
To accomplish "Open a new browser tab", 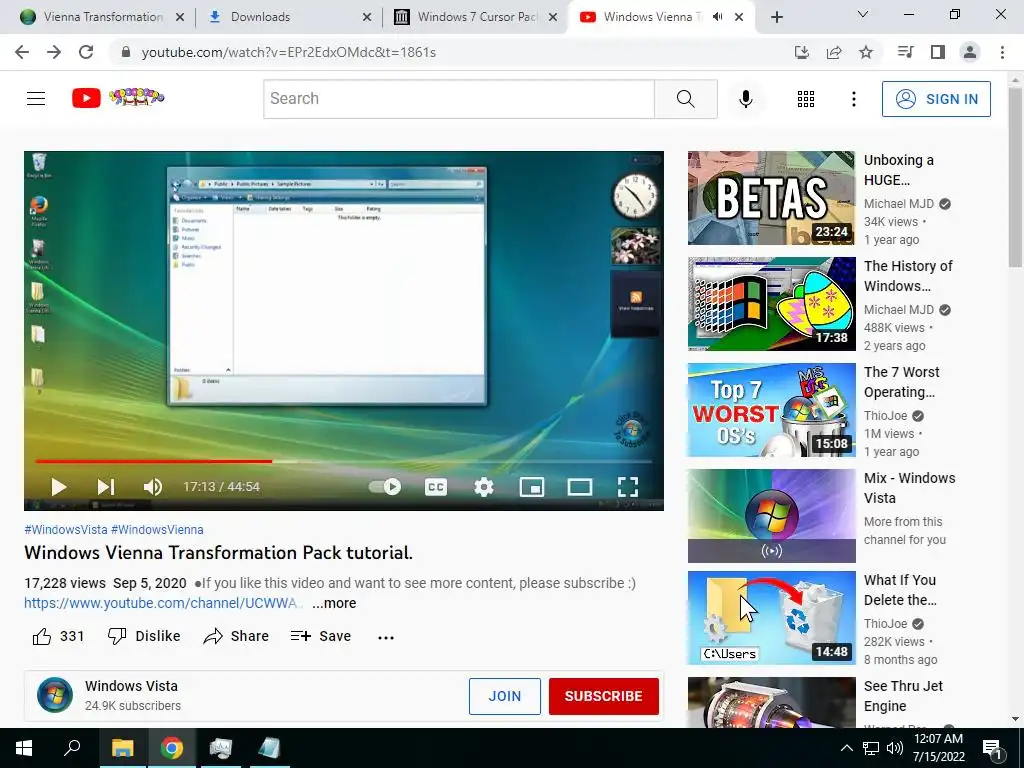I will [776, 18].
